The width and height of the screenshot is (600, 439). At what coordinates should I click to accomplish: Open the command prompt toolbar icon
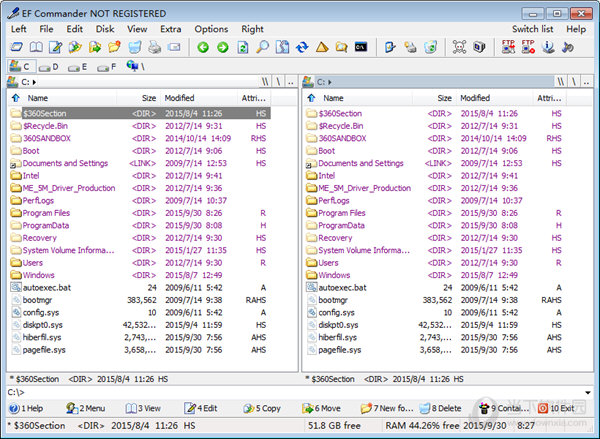361,47
